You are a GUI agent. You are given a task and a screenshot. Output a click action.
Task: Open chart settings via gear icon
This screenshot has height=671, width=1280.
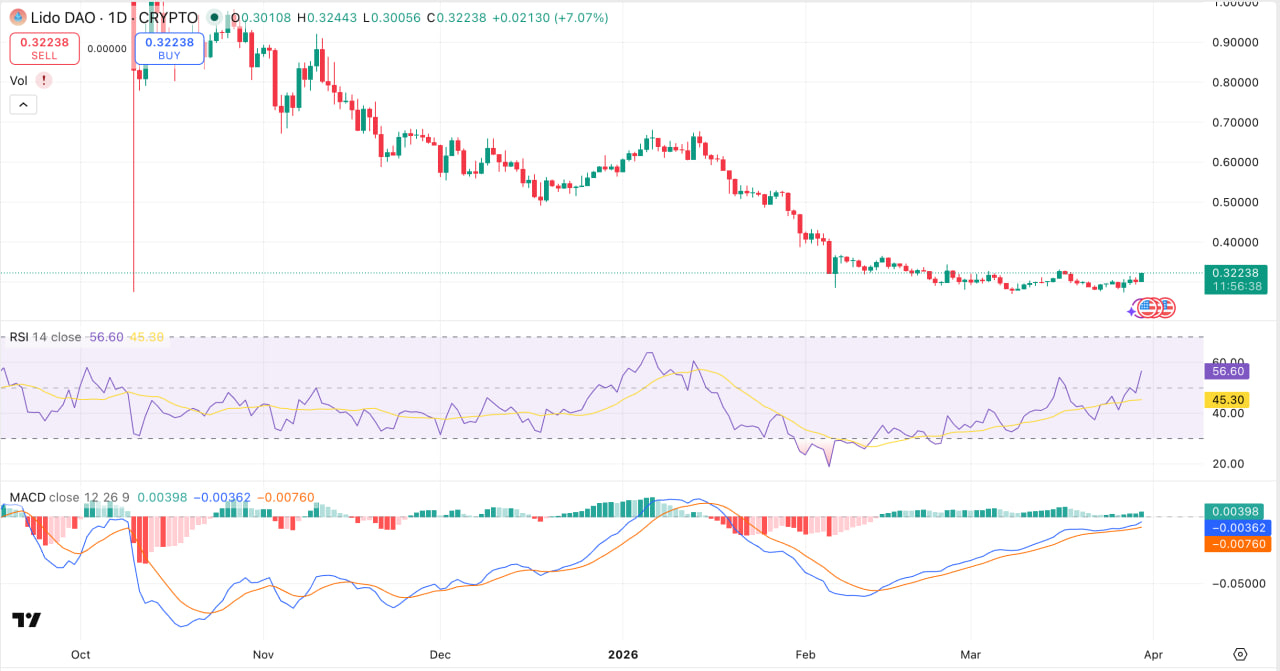1240,654
